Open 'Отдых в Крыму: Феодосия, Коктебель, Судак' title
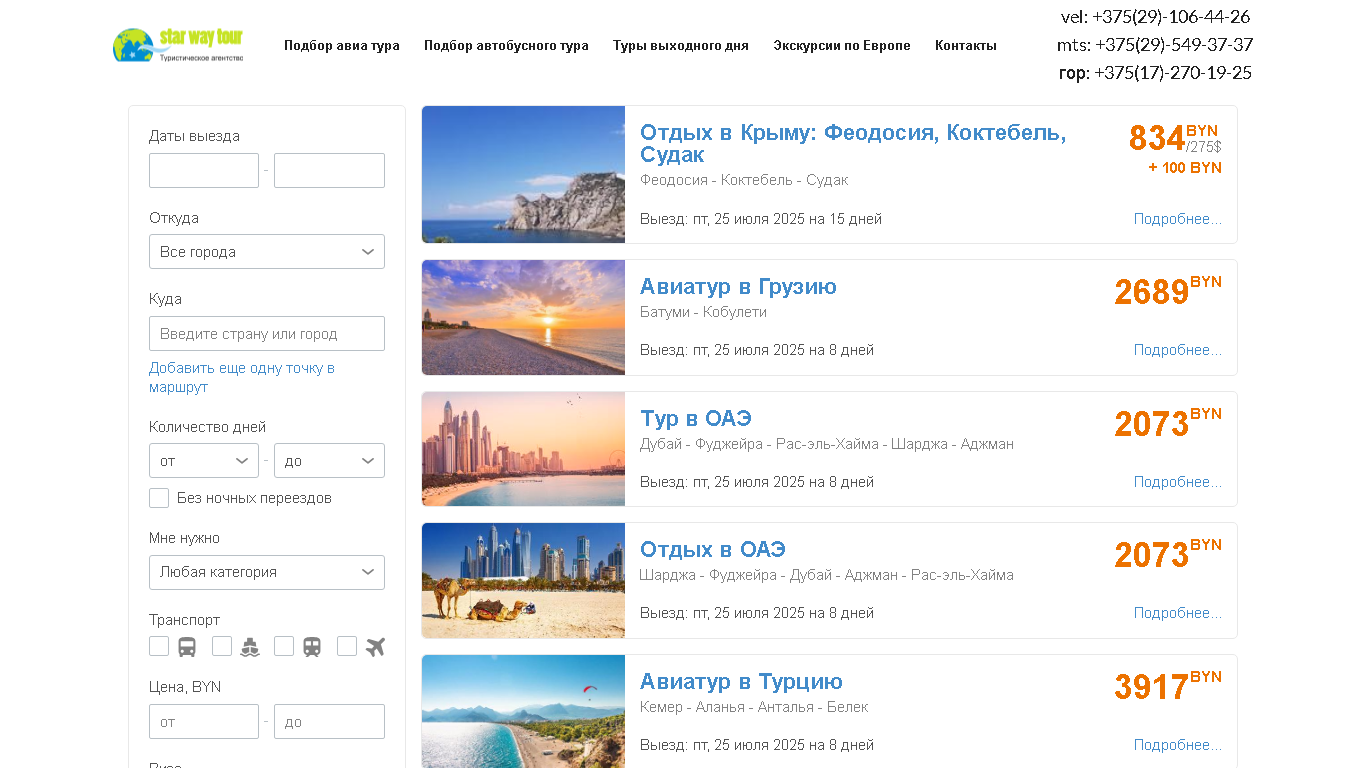The width and height of the screenshot is (1366, 768). click(x=853, y=144)
